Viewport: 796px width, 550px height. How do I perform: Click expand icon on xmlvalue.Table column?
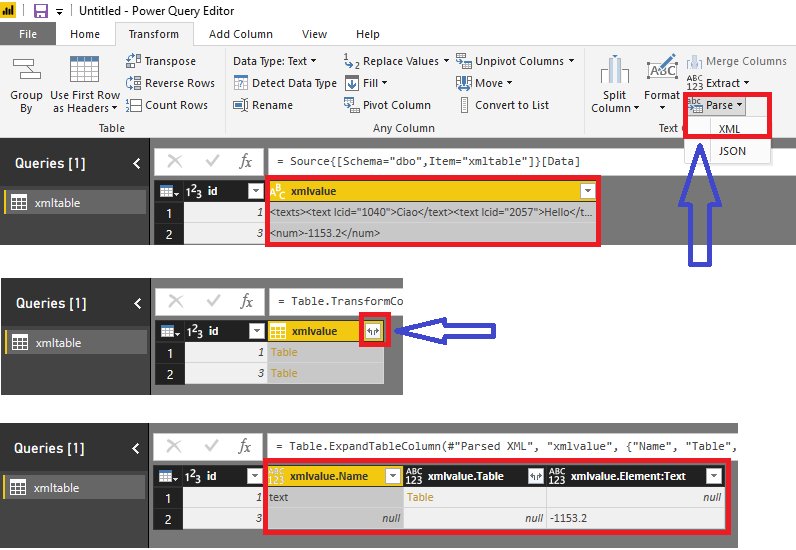(x=536, y=476)
